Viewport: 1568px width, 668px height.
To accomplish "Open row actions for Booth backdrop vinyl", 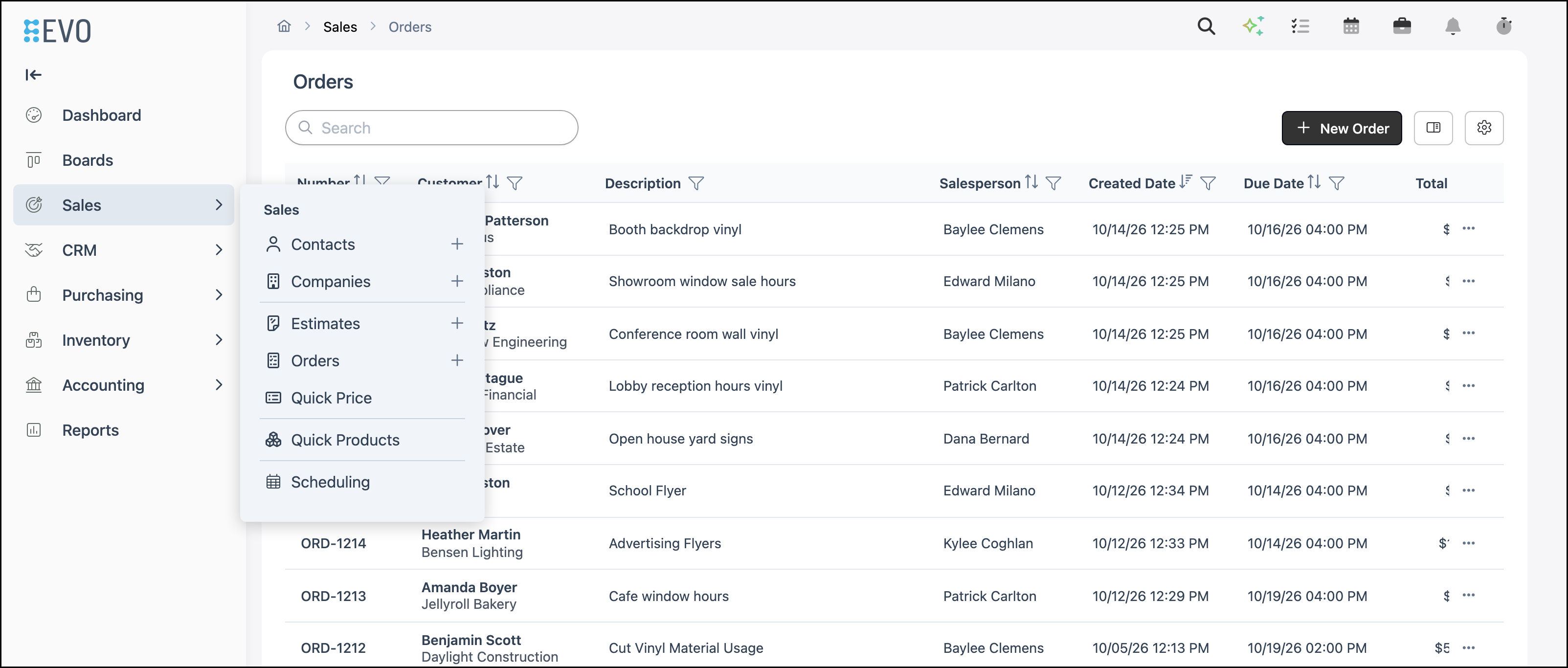I will pos(1468,229).
